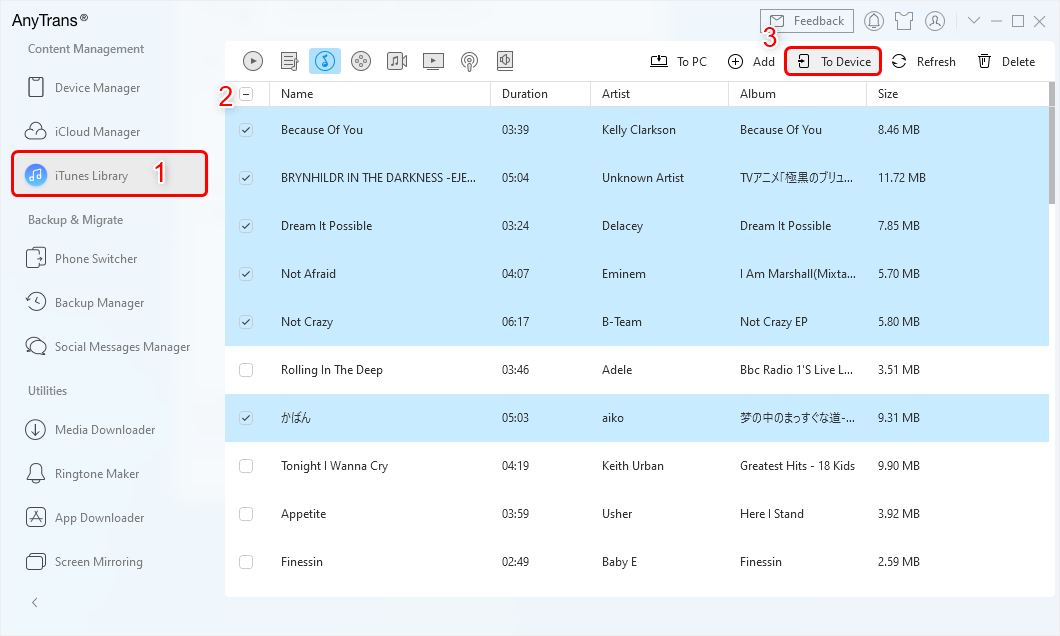The image size is (1060, 636).
Task: Open the playlists category icon
Action: tap(290, 61)
